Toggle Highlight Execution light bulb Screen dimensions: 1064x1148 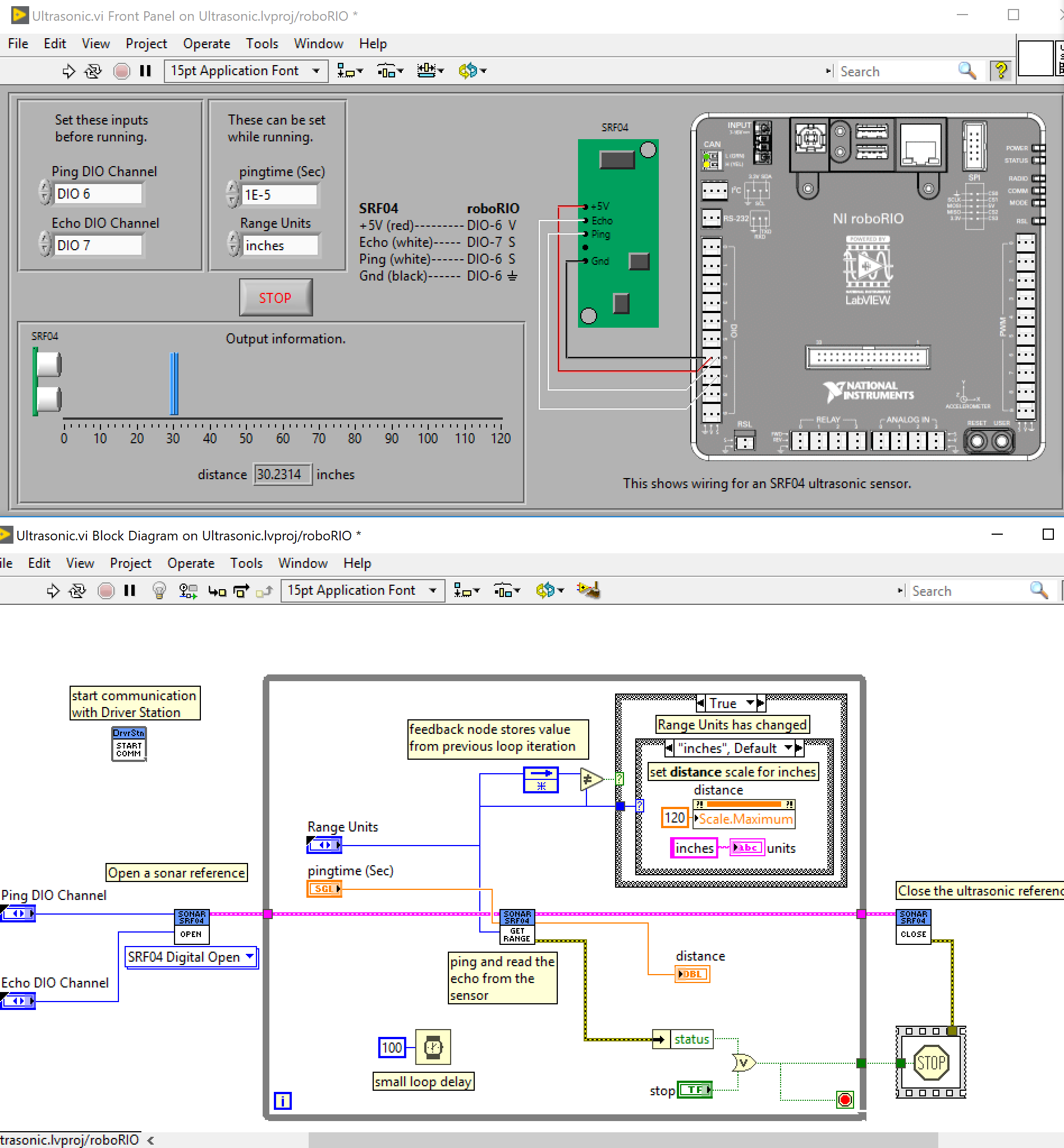coord(159,591)
